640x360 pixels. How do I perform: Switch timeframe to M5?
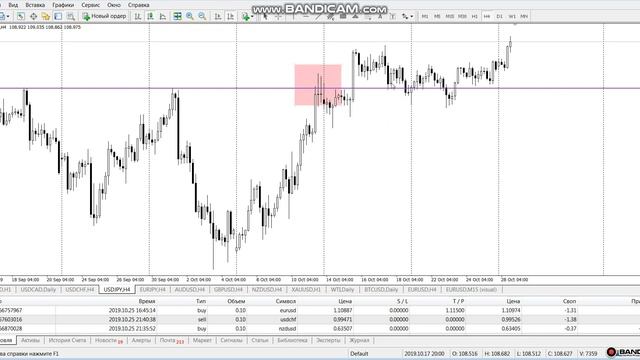click(437, 16)
